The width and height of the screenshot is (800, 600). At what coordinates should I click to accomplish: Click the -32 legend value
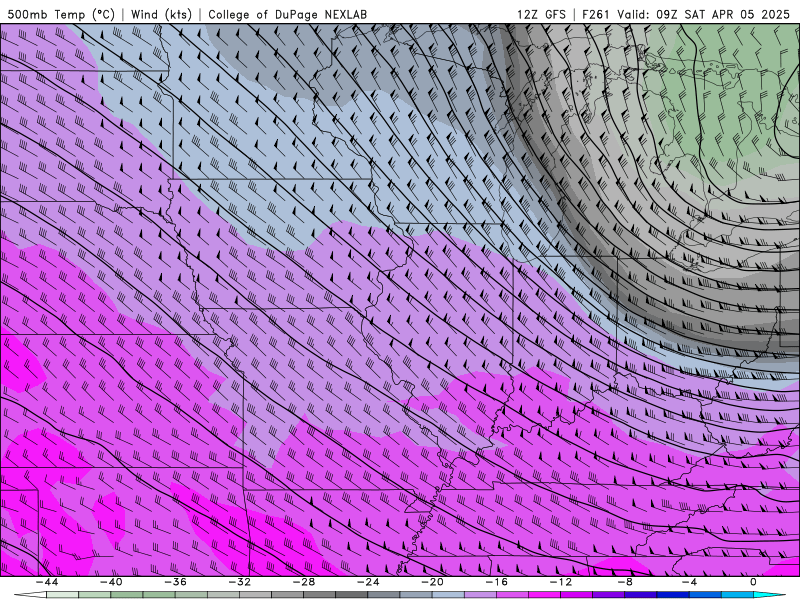coord(239,582)
